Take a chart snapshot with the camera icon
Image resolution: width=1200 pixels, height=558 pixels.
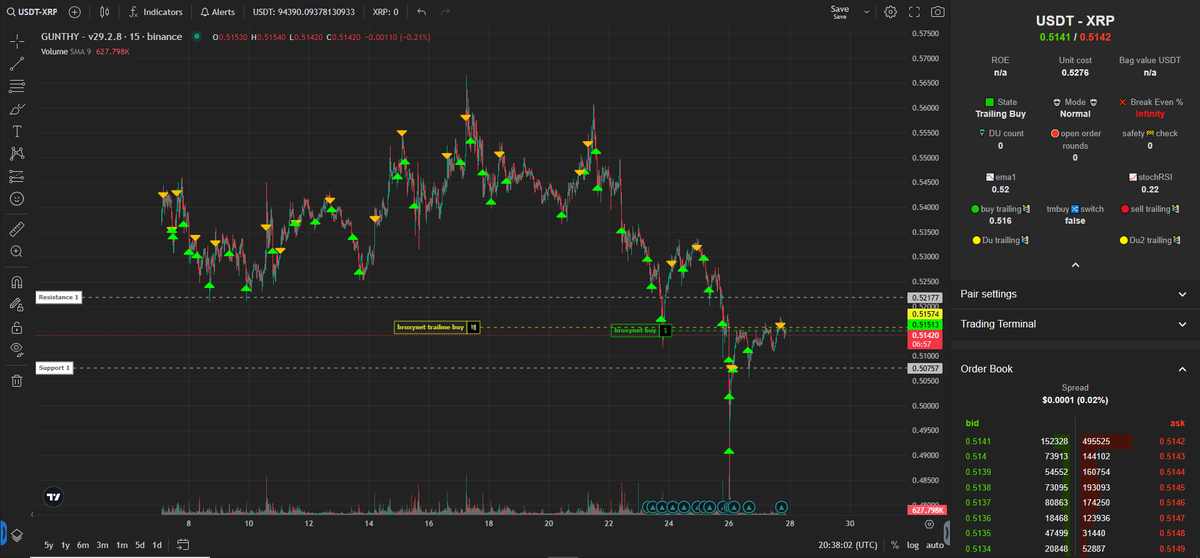point(937,12)
